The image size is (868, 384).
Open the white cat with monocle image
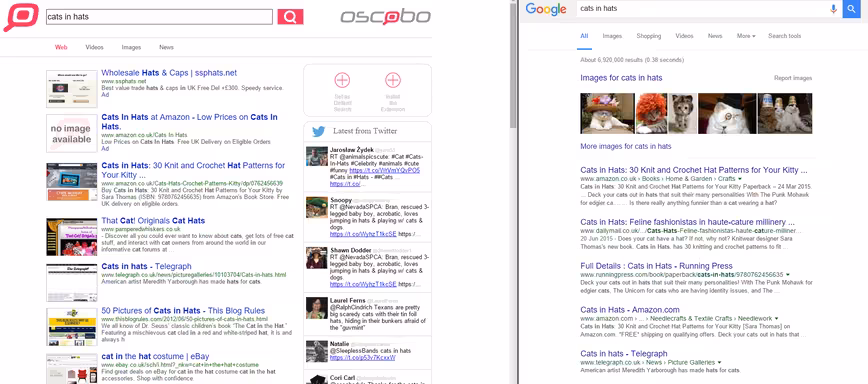click(727, 113)
